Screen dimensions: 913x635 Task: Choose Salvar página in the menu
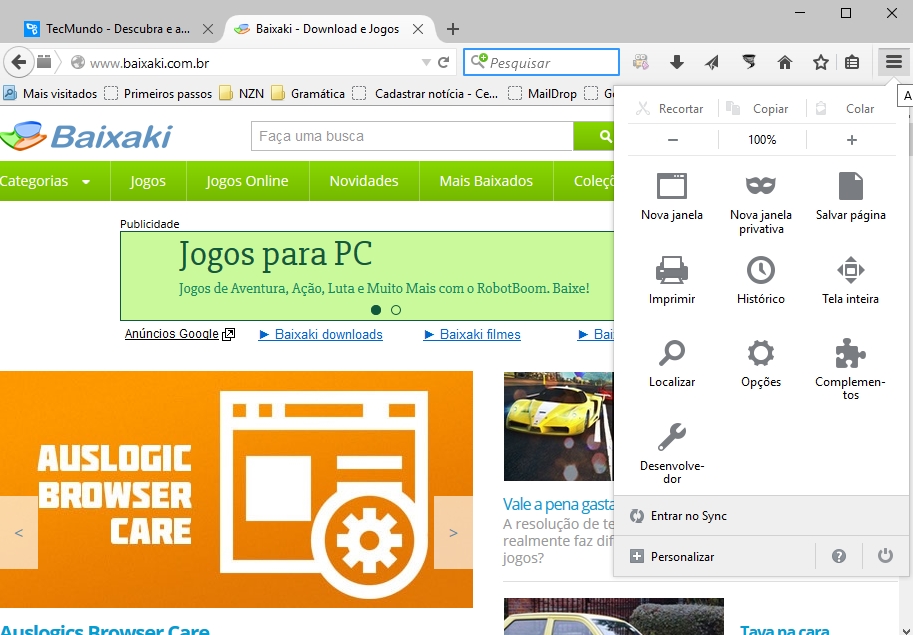(851, 197)
